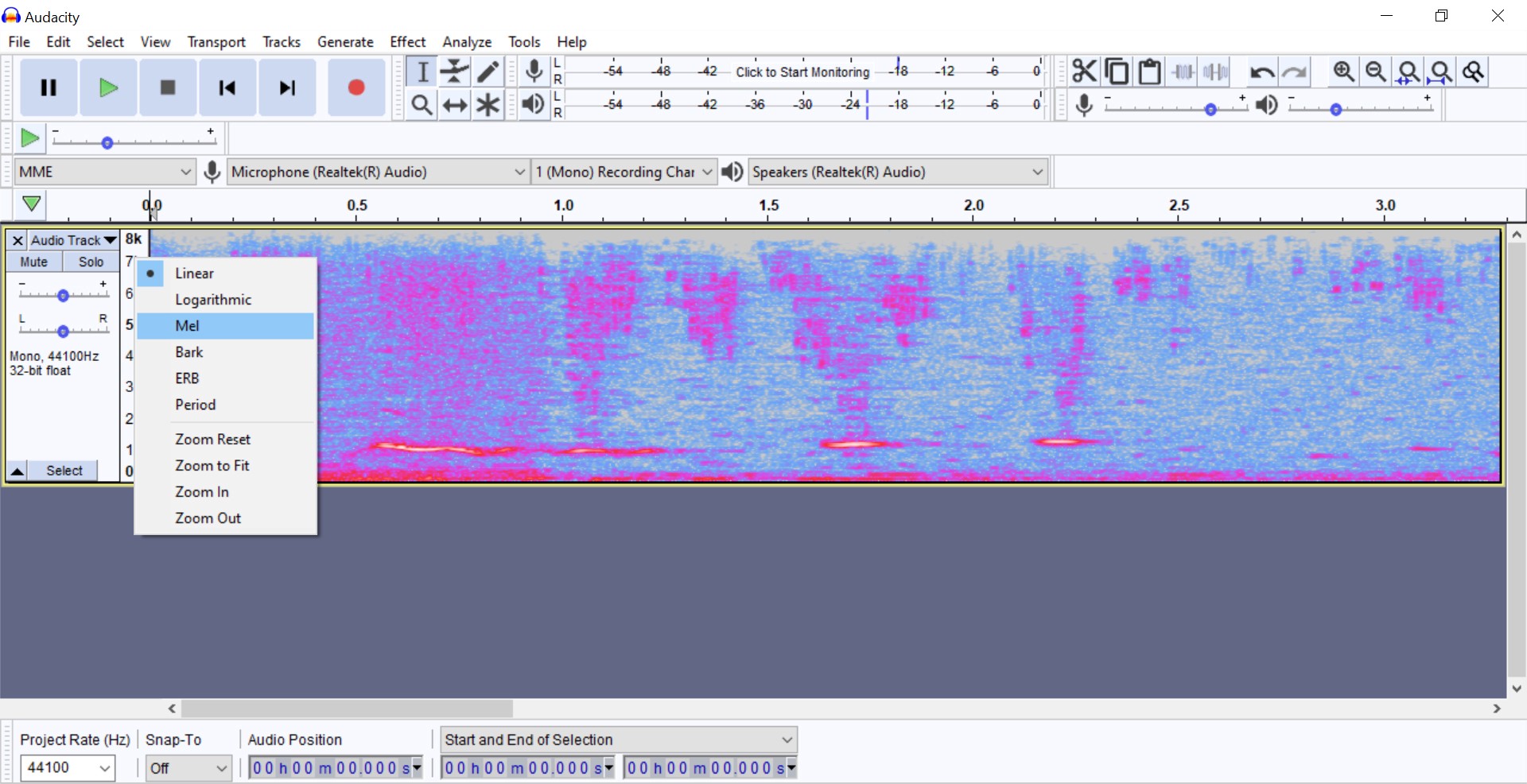Image resolution: width=1527 pixels, height=784 pixels.
Task: Solo the Audio Track
Action: tap(91, 262)
